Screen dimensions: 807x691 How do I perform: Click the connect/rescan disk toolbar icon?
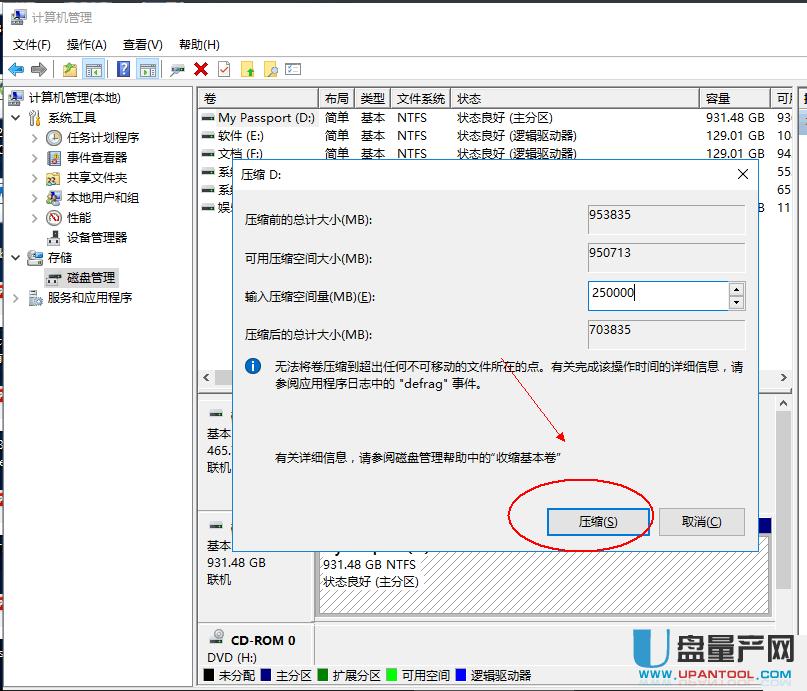177,69
